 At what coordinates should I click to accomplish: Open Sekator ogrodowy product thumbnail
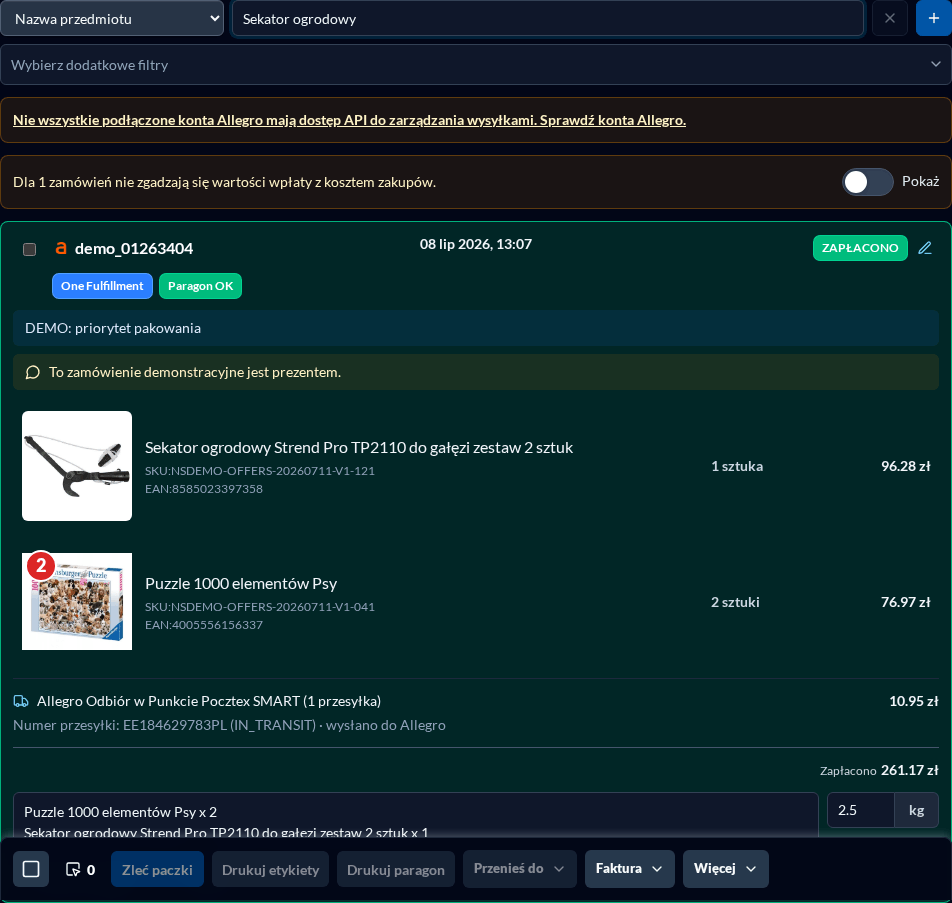point(77,466)
